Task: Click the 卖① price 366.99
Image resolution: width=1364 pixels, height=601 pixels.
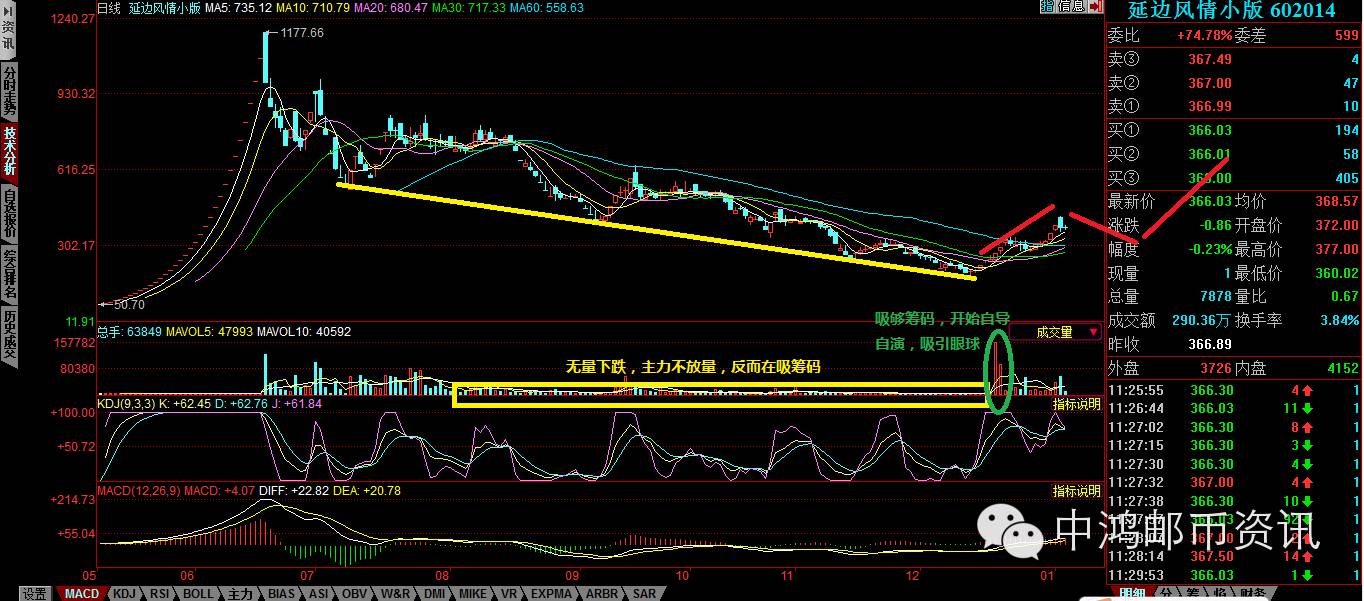Action: click(1209, 107)
